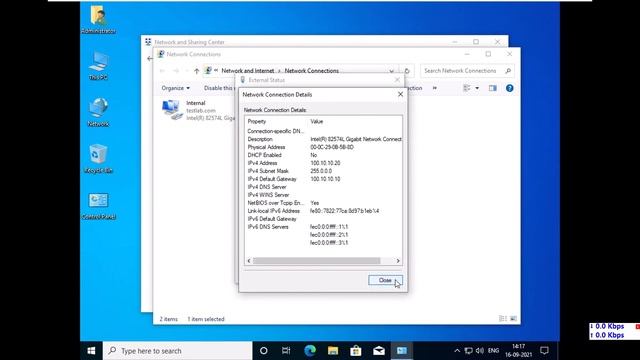Viewport: 640px width, 360px height.
Task: Click the horizontal scrollbar thumb in details
Action: (x=317, y=261)
